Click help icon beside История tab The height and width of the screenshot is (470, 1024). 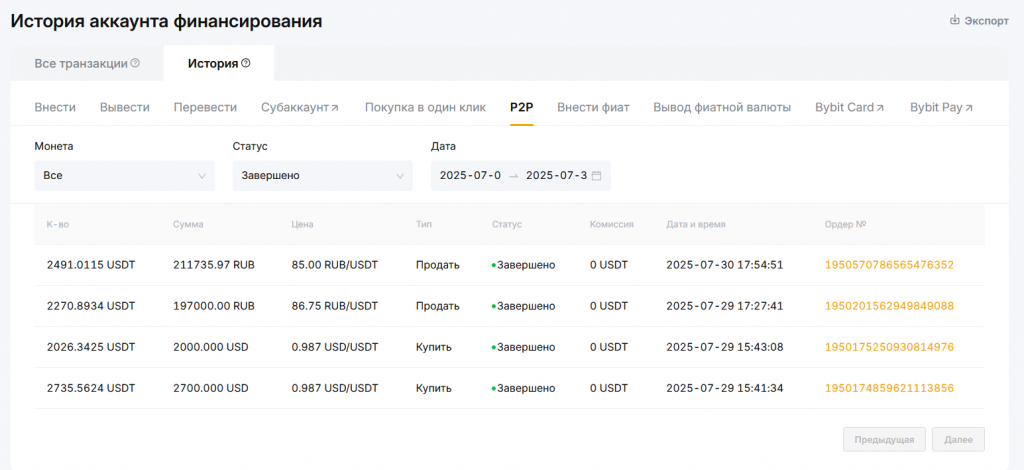coord(246,64)
